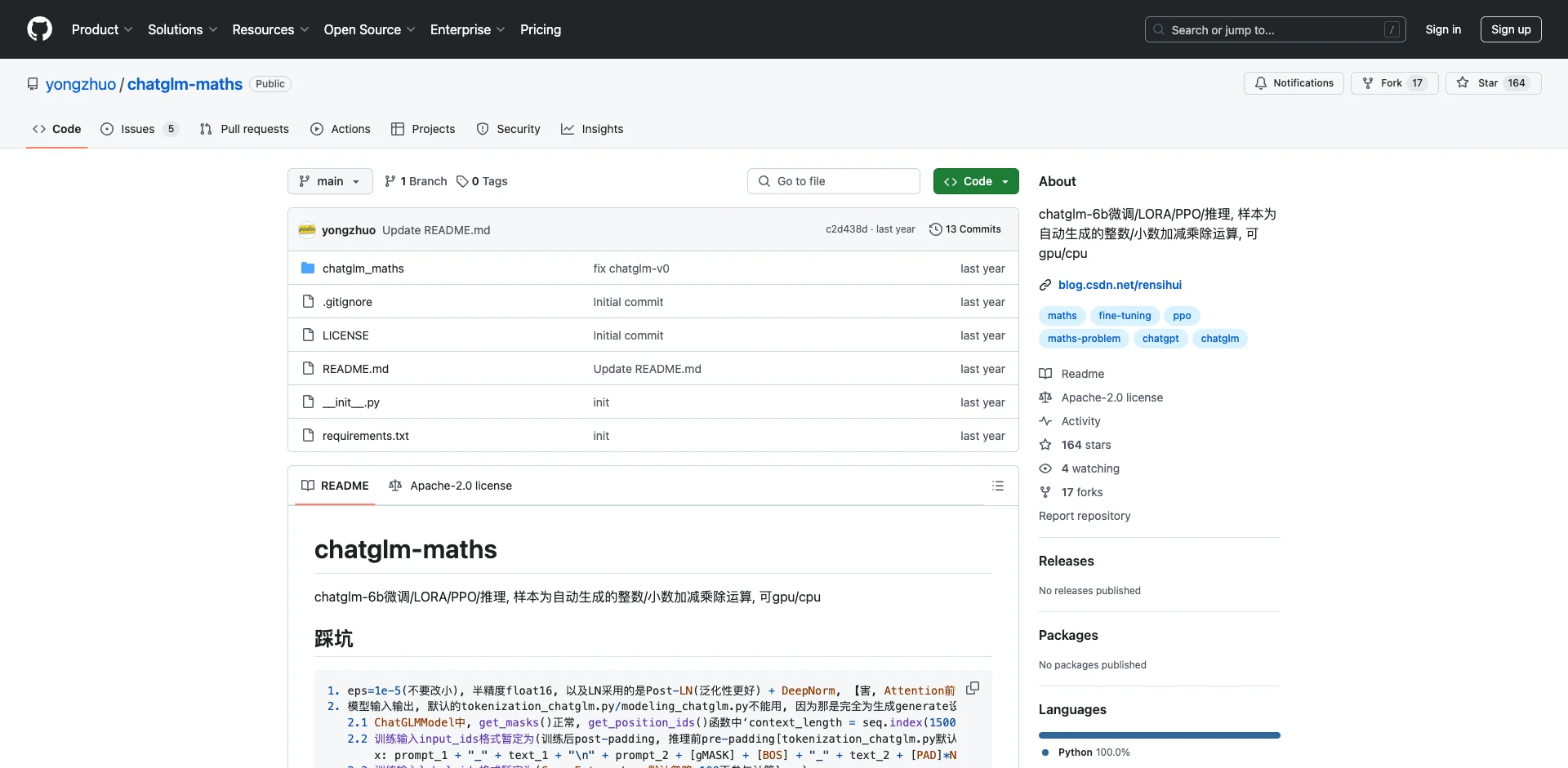
Task: Click the Python language bar
Action: (1160, 735)
